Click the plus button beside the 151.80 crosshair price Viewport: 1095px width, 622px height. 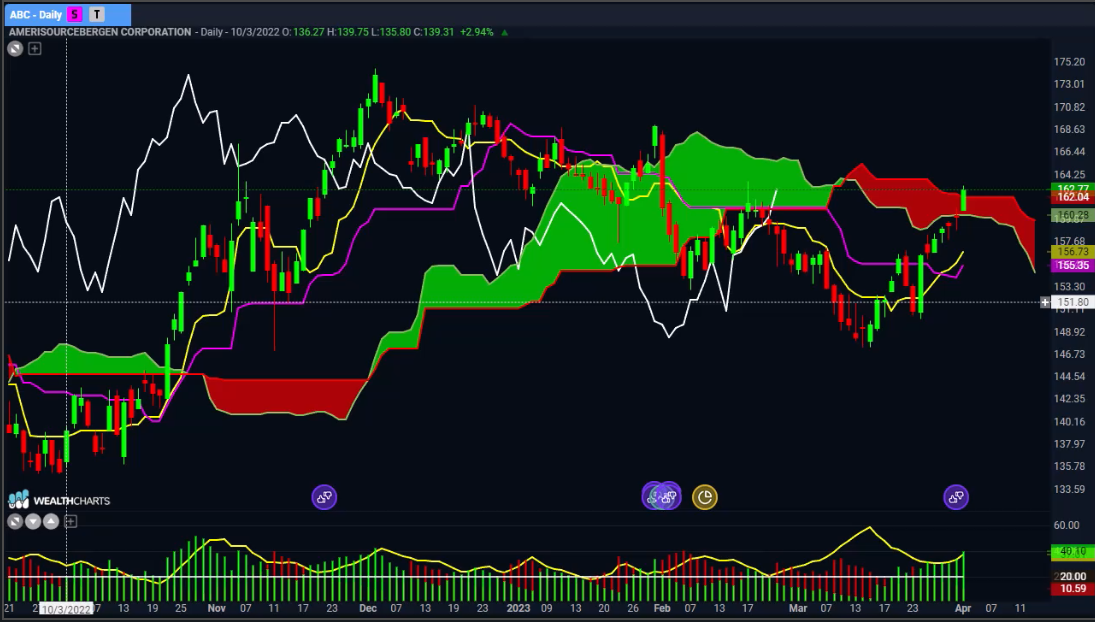click(1045, 302)
